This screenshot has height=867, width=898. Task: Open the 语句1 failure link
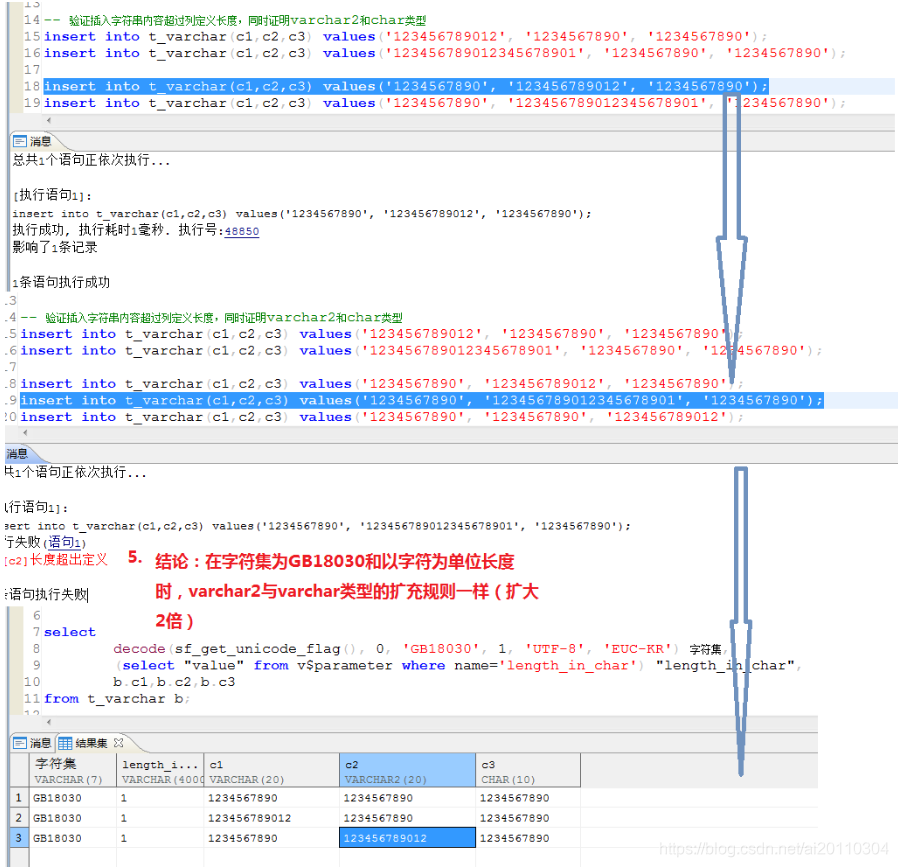64,542
